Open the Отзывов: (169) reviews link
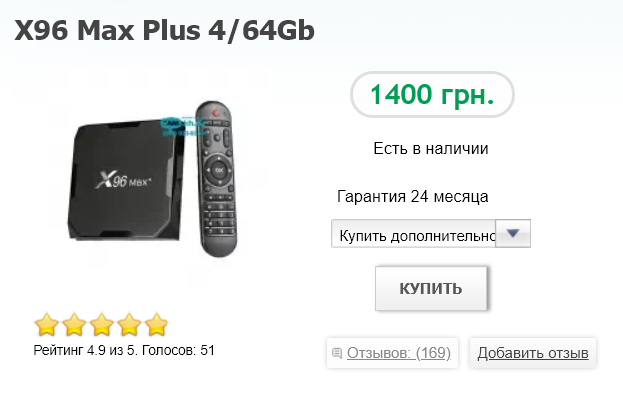The image size is (623, 410). click(399, 353)
